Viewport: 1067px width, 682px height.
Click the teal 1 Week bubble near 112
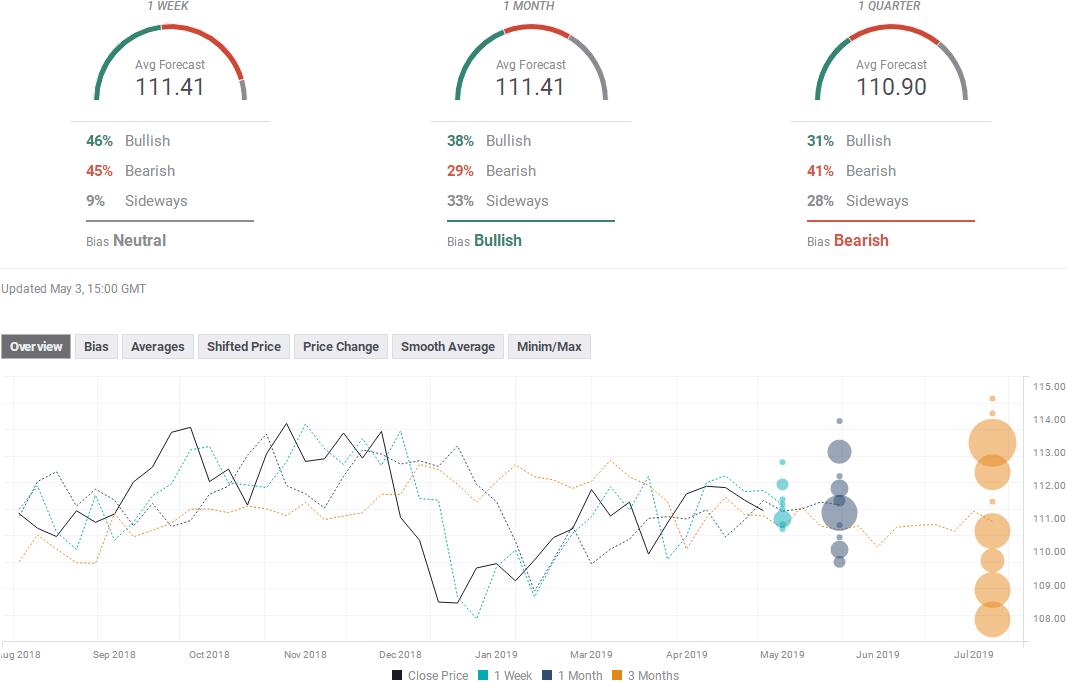(782, 485)
